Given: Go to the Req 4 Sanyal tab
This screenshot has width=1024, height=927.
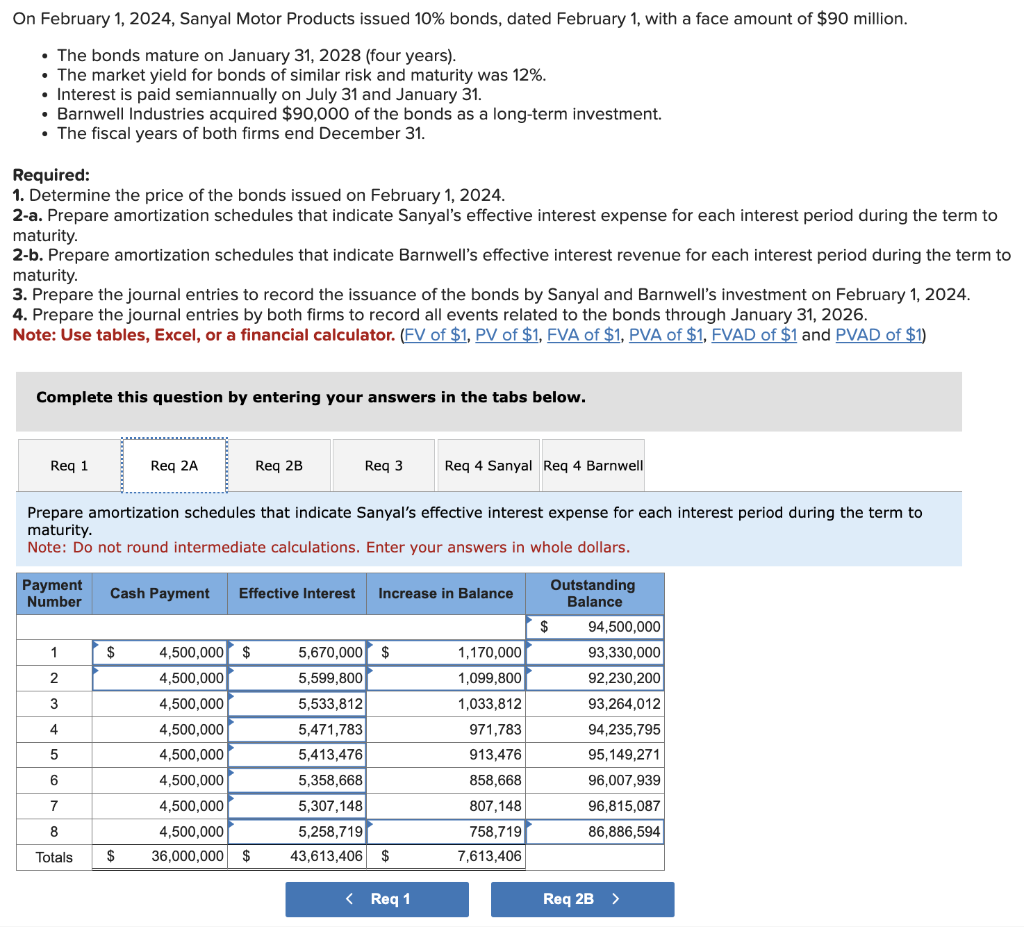Looking at the screenshot, I should [x=488, y=465].
